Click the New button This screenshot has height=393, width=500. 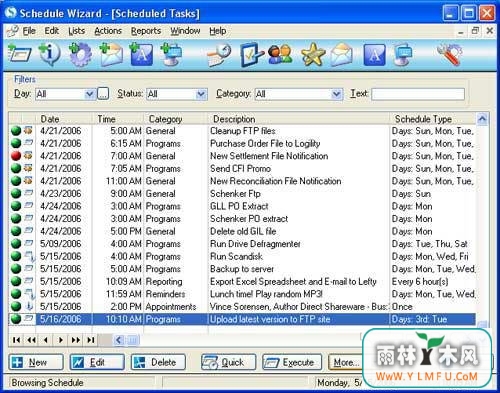(x=36, y=362)
